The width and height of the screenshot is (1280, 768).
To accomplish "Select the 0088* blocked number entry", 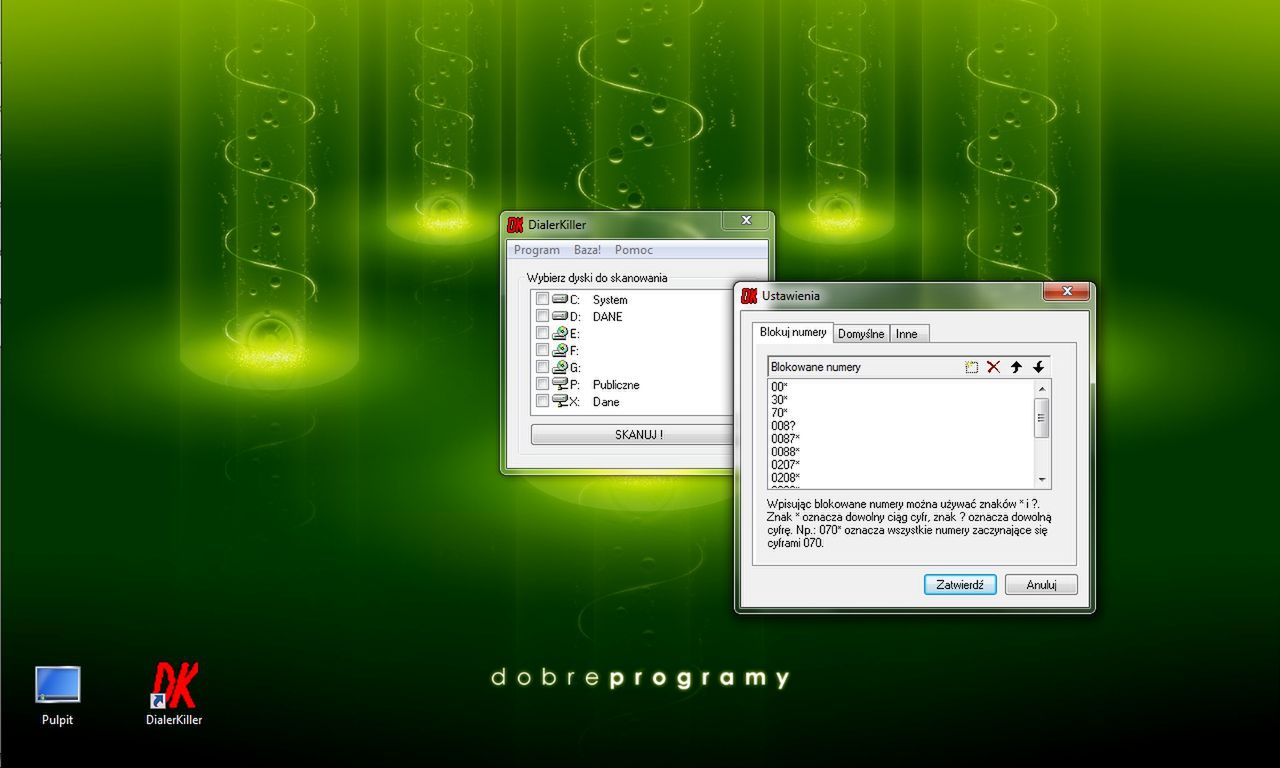I will click(786, 452).
